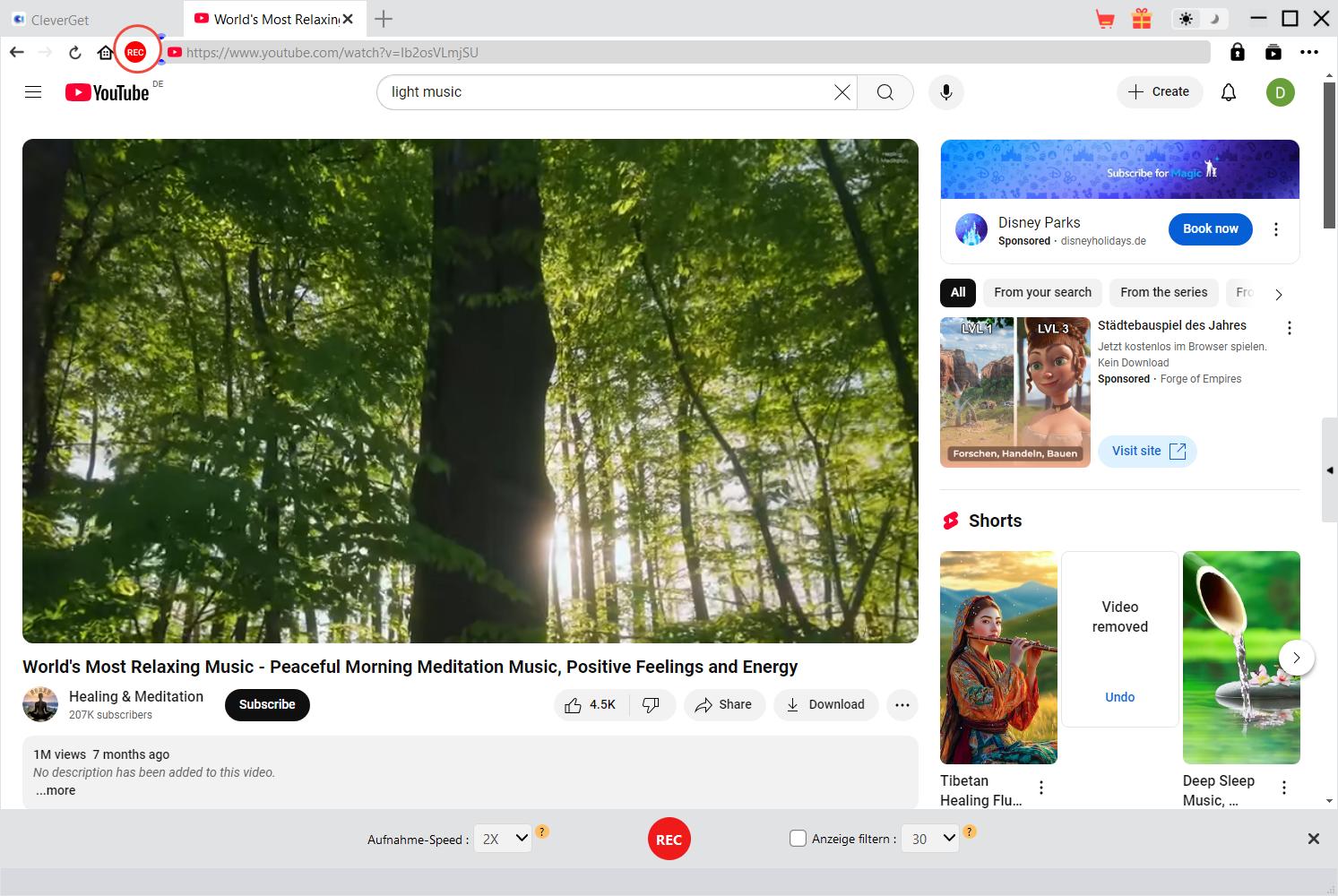Toggle the light/dark theme switch
Viewport: 1338px width, 896px height.
(x=1198, y=19)
